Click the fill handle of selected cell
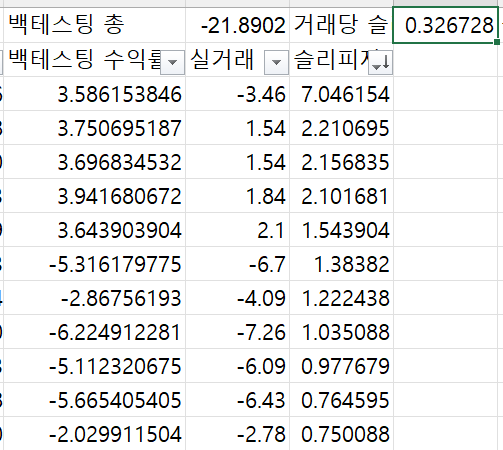The image size is (503, 450). [x=497, y=42]
